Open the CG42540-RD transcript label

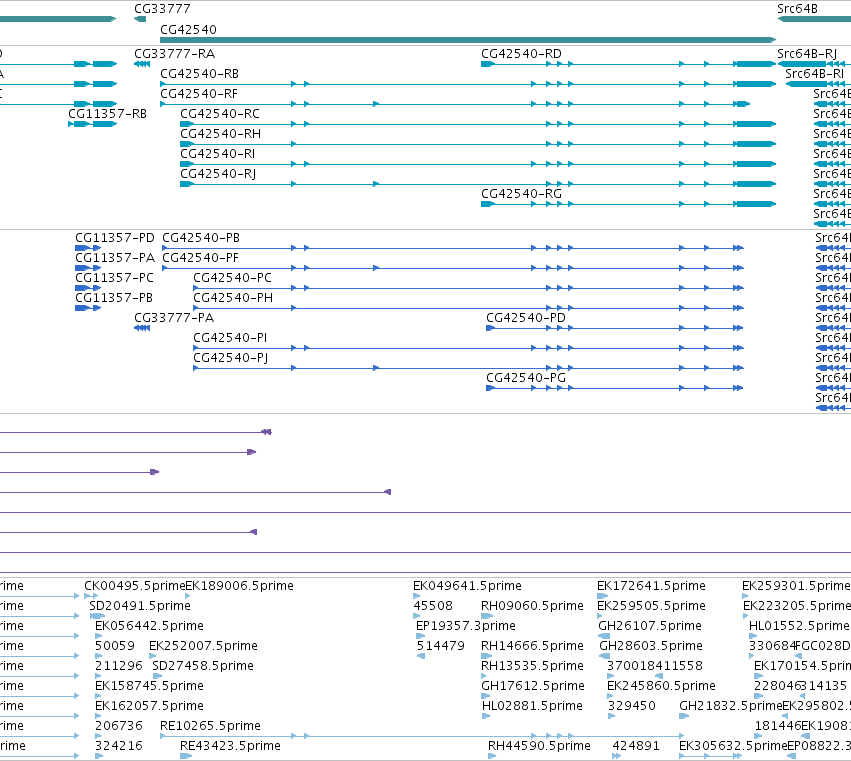[522, 54]
